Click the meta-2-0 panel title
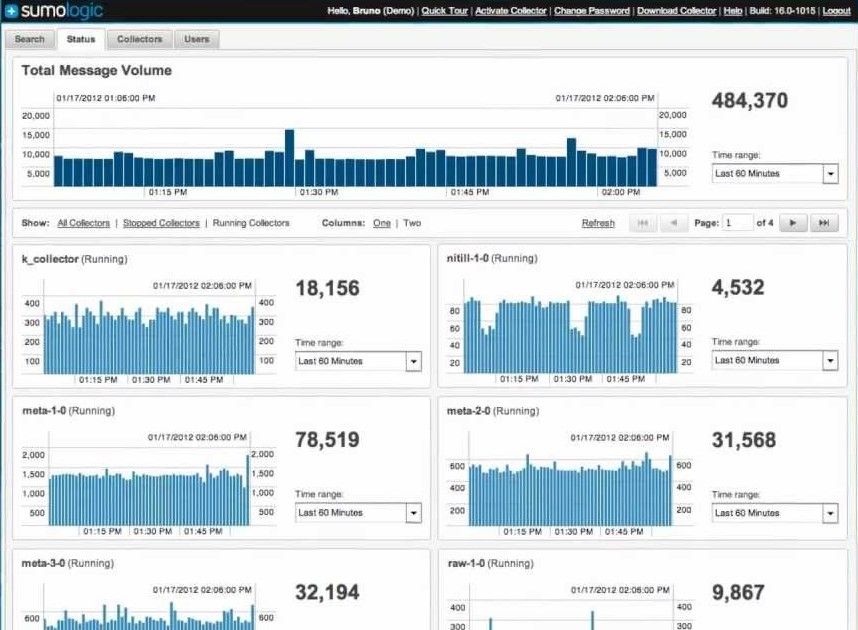858x630 pixels. (x=493, y=411)
